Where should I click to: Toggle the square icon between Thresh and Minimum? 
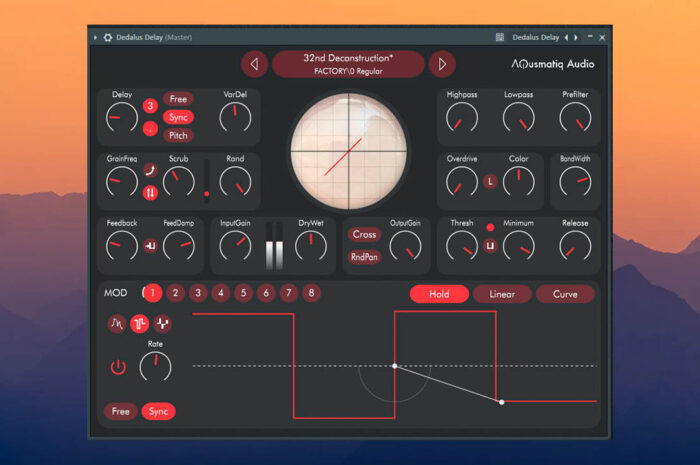(x=490, y=246)
